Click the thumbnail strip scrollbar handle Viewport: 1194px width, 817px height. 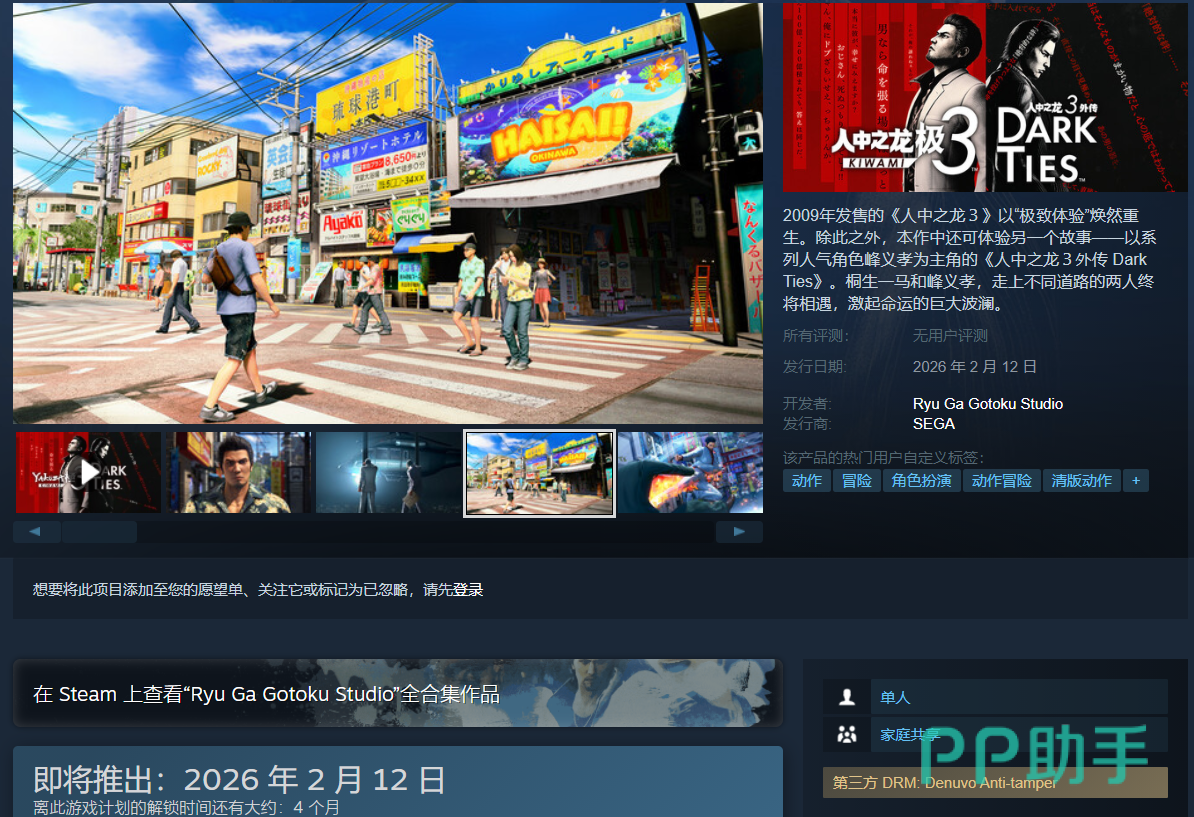[99, 532]
